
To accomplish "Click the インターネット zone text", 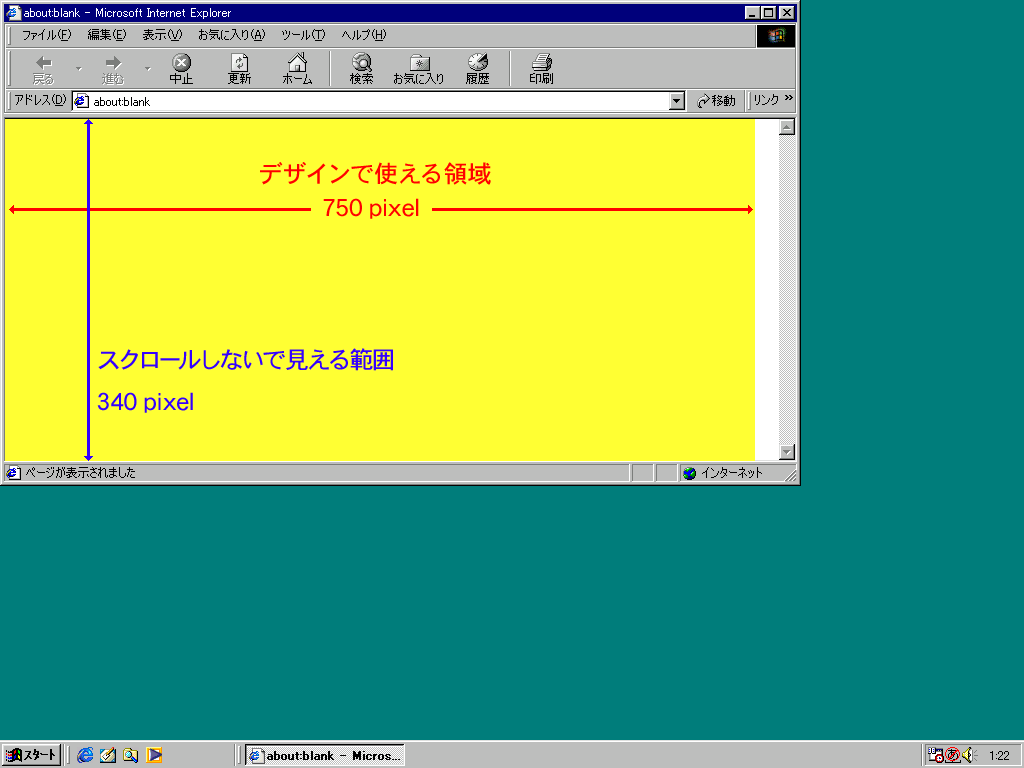I will tap(731, 473).
